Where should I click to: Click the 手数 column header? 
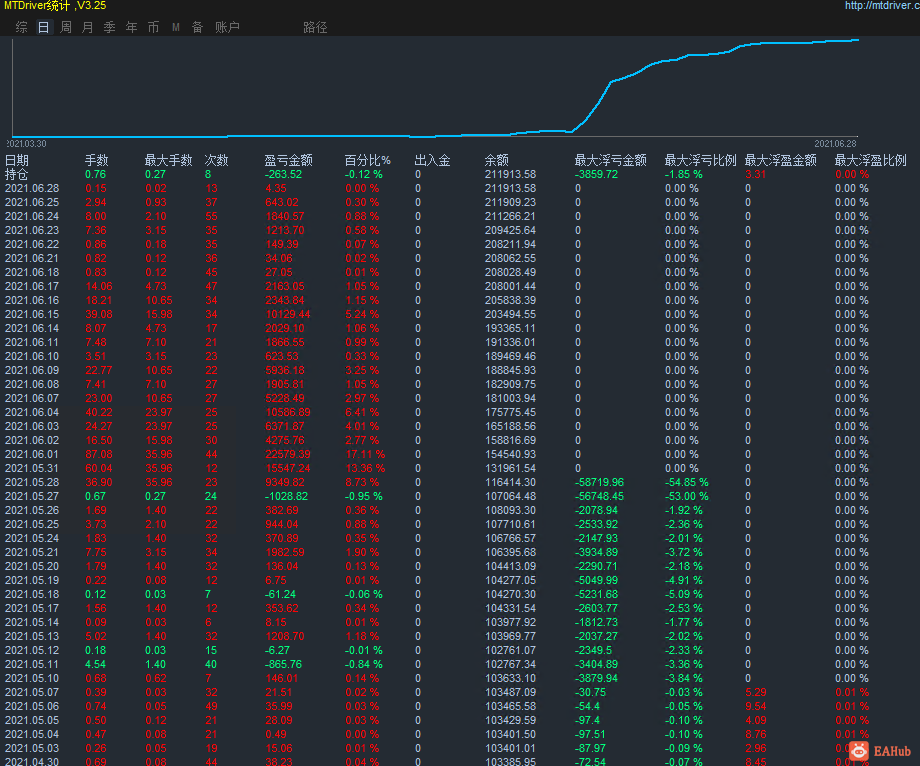click(x=97, y=160)
